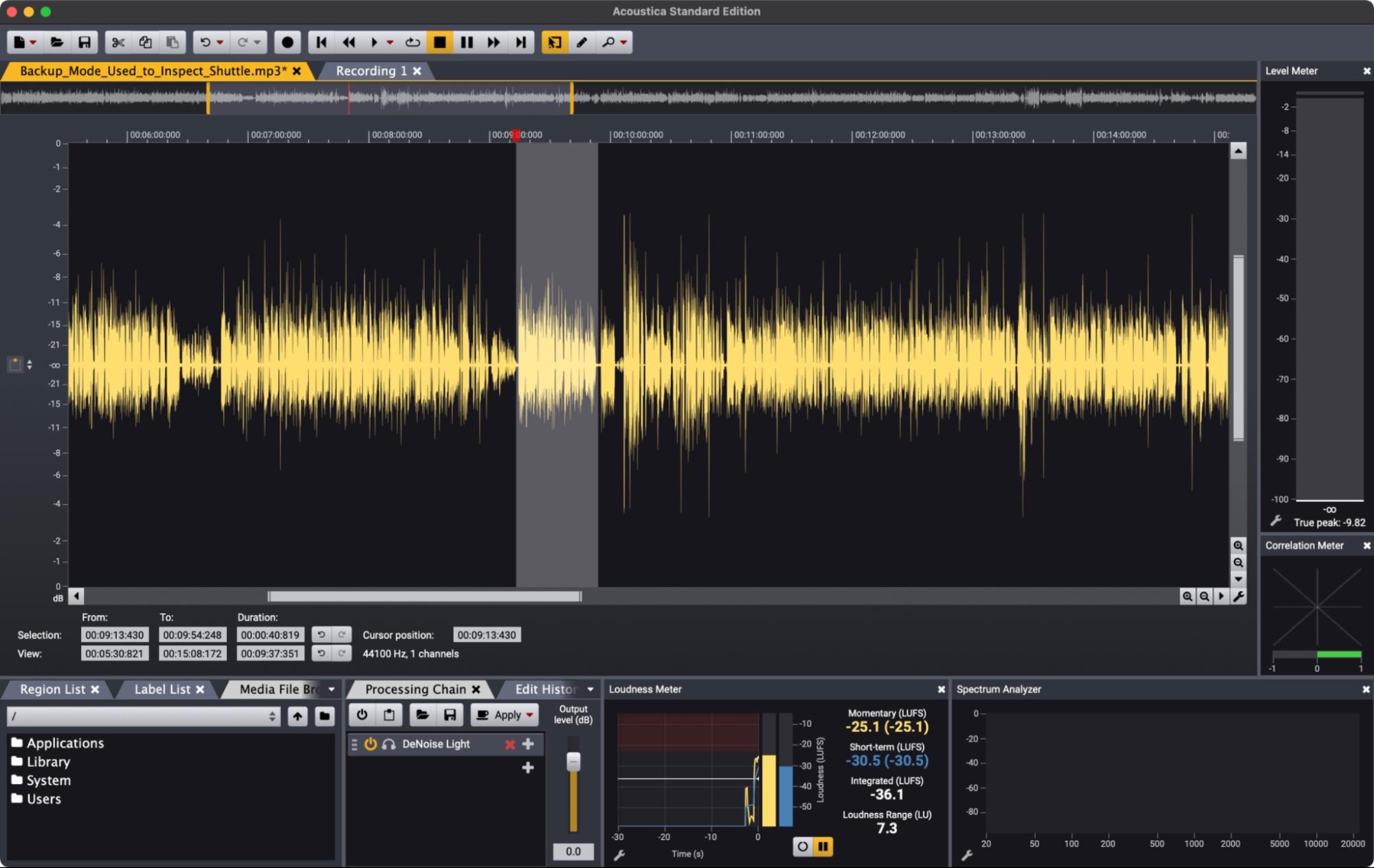Open the Label List panel tab
The height and width of the screenshot is (868, 1374).
click(160, 689)
